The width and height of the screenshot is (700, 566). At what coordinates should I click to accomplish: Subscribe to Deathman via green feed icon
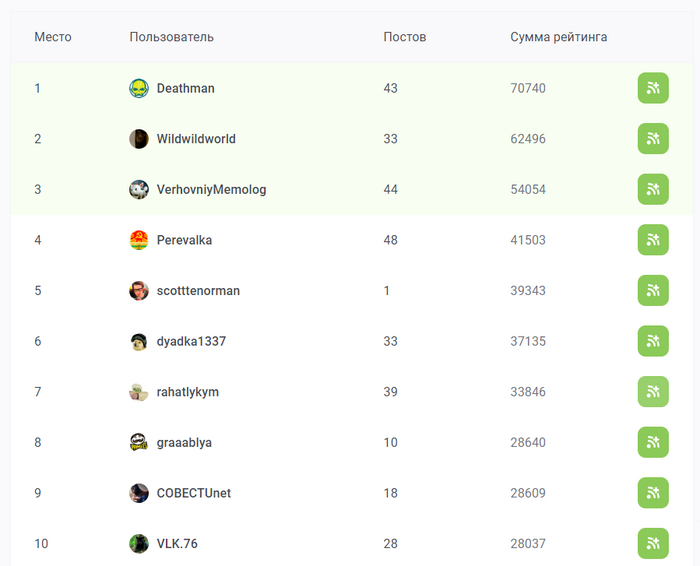point(653,88)
